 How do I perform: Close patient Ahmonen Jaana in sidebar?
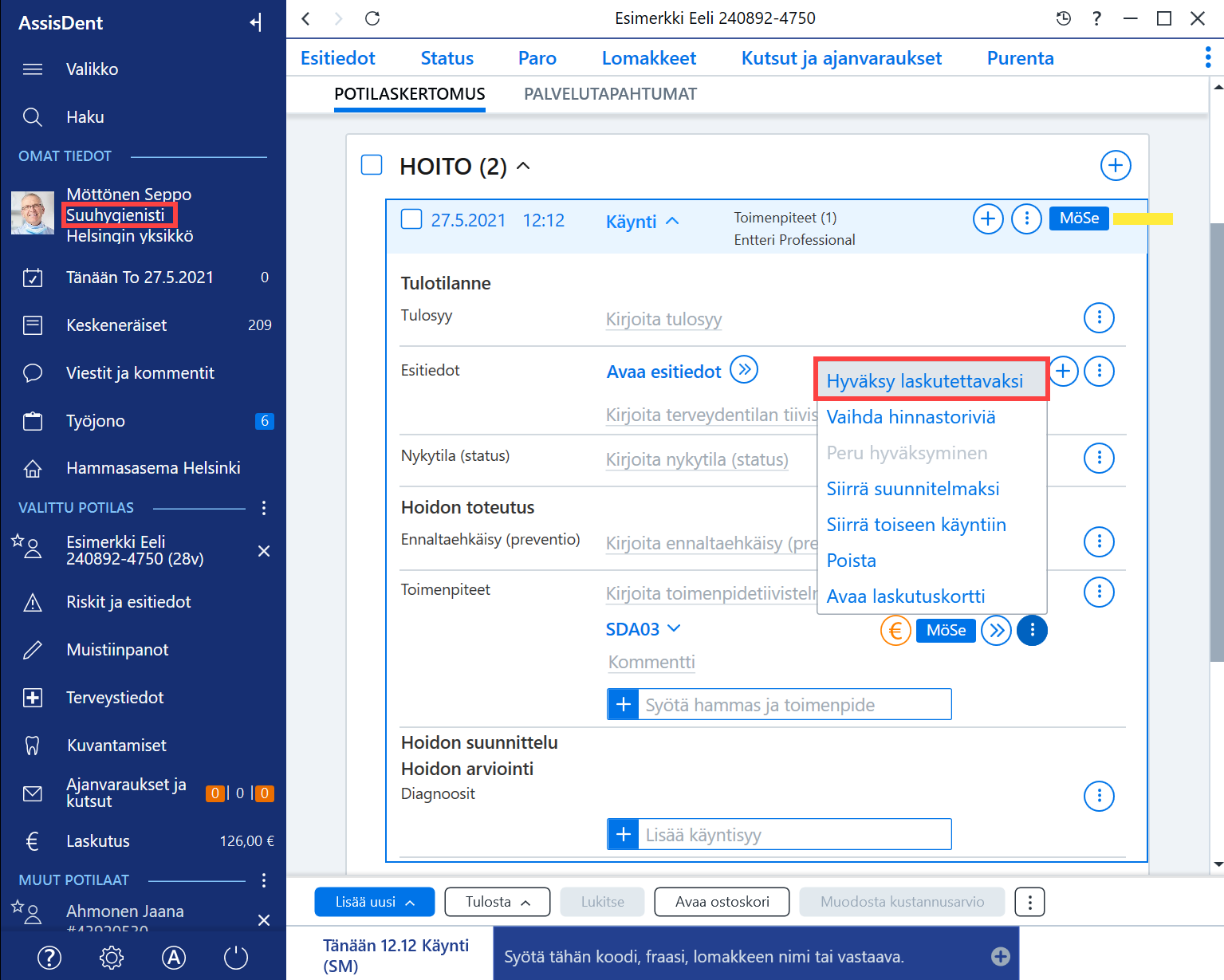tap(264, 920)
